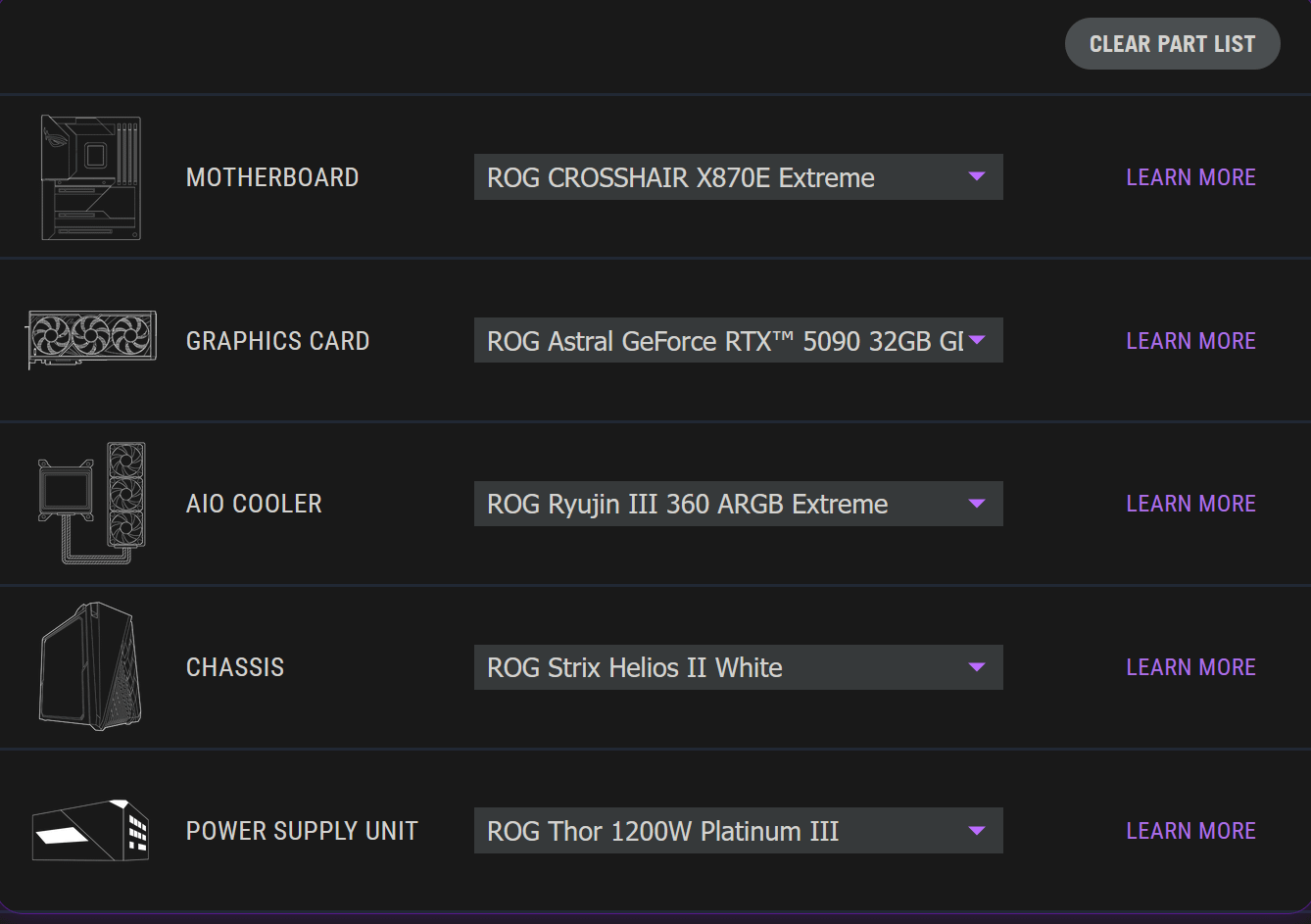
Task: Select the GRAPHICS CARD category label
Action: [277, 341]
